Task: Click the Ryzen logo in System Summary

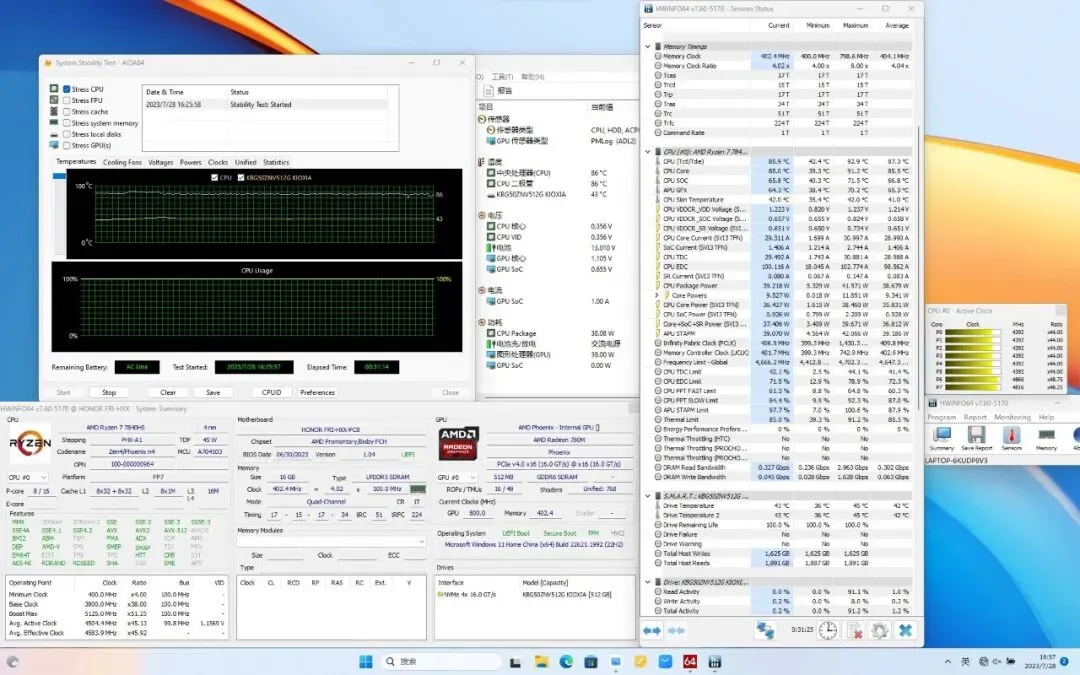Action: (30, 444)
